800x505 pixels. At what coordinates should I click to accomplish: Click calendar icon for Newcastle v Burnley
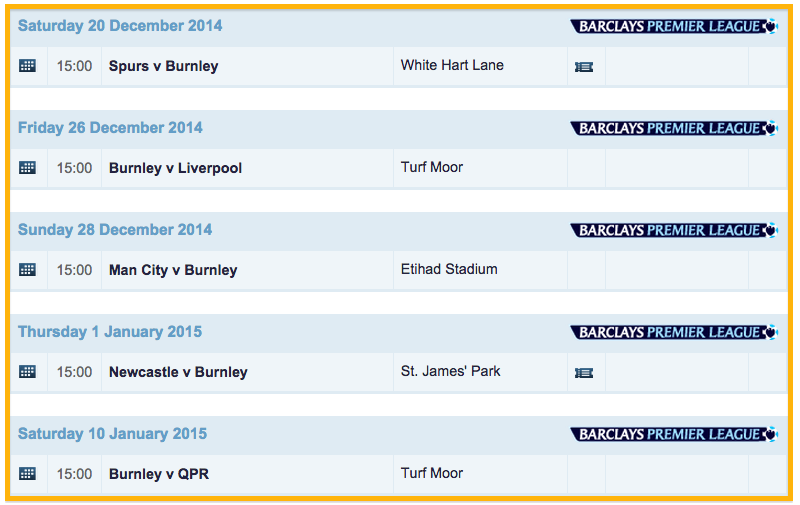click(x=27, y=372)
